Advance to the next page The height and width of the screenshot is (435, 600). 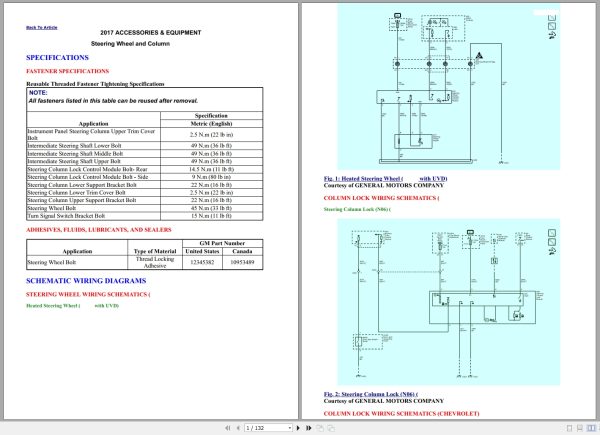298,428
